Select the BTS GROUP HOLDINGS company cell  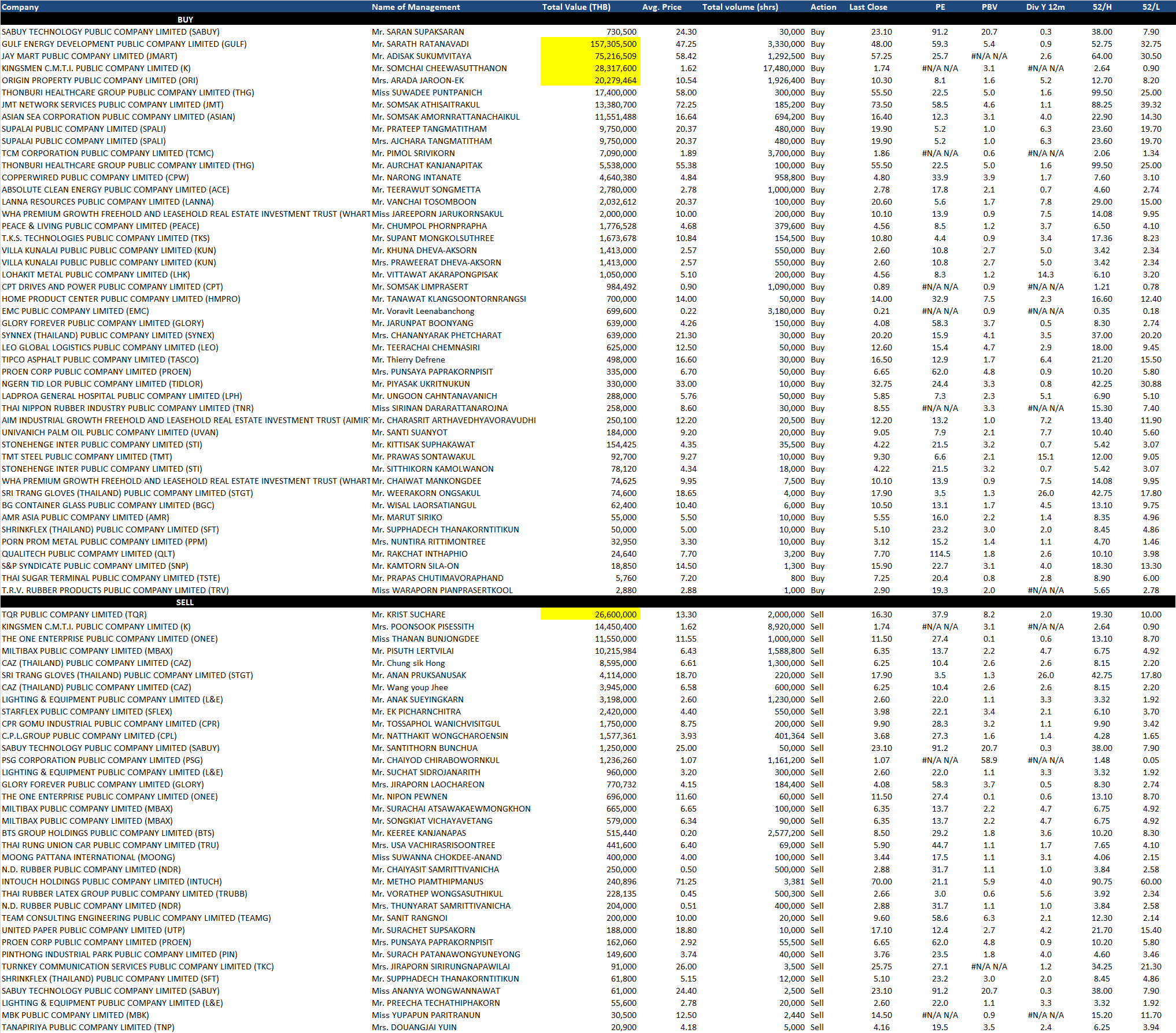coord(108,833)
